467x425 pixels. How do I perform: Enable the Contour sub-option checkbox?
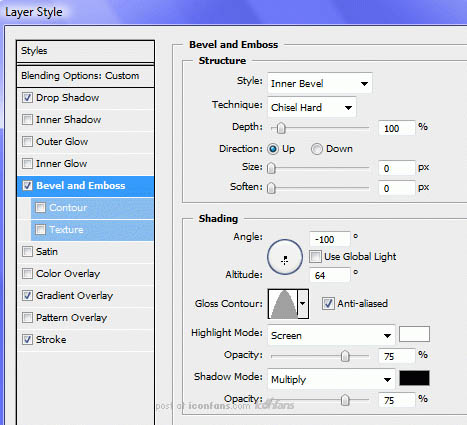[x=40, y=208]
